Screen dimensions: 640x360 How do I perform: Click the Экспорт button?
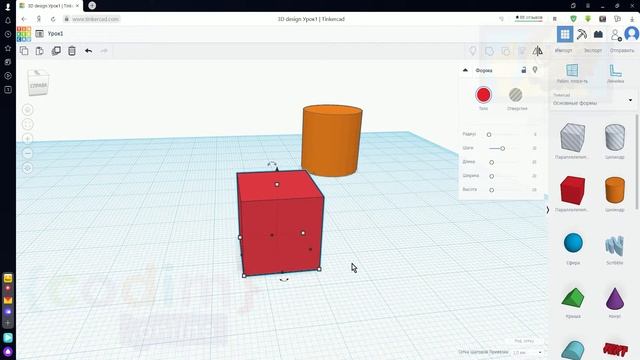pos(593,51)
